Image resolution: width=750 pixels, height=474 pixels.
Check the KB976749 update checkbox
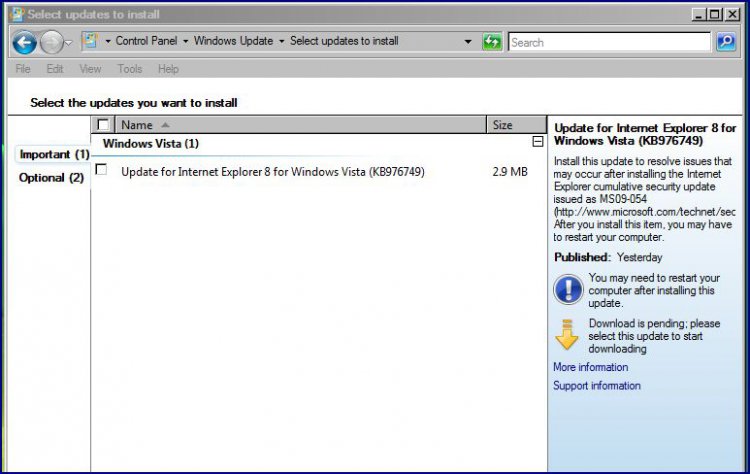pos(101,169)
